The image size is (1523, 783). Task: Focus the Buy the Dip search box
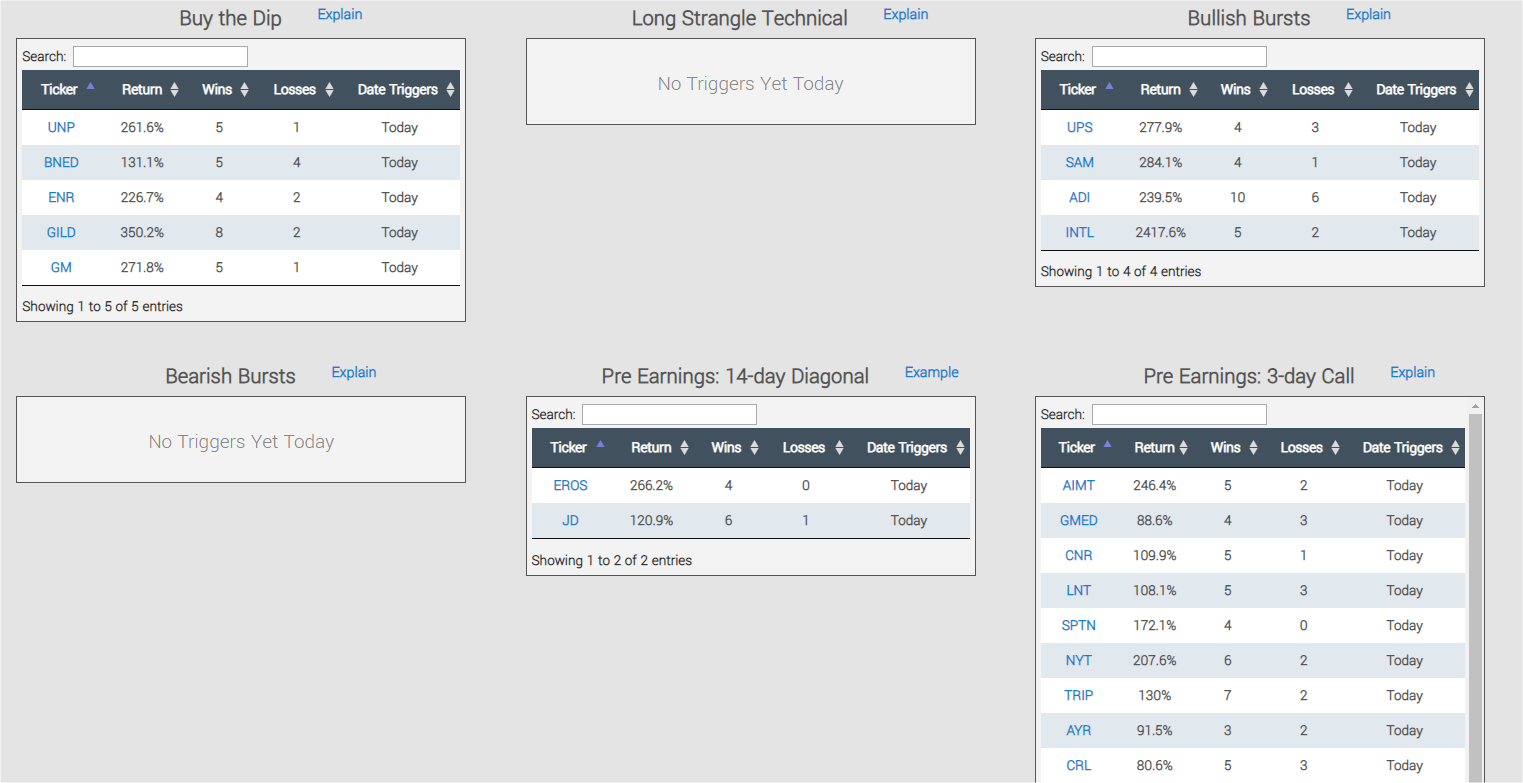coord(160,57)
